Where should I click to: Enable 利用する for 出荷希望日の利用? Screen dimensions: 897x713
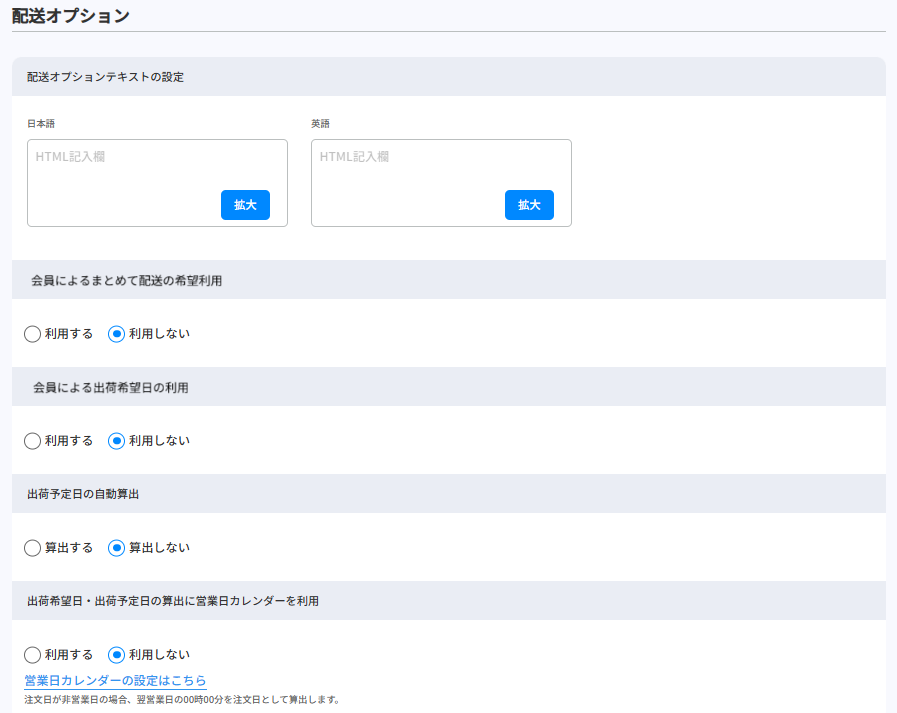33,441
